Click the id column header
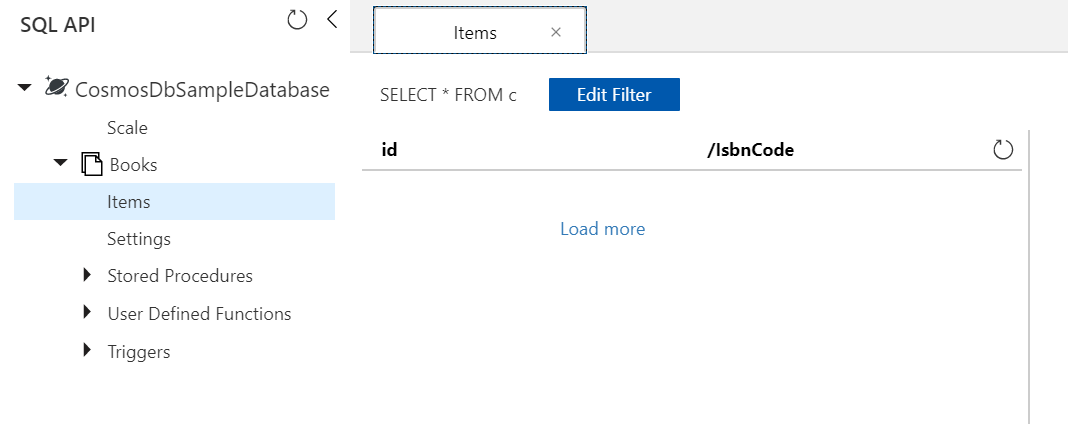The width and height of the screenshot is (1068, 424). 390,150
